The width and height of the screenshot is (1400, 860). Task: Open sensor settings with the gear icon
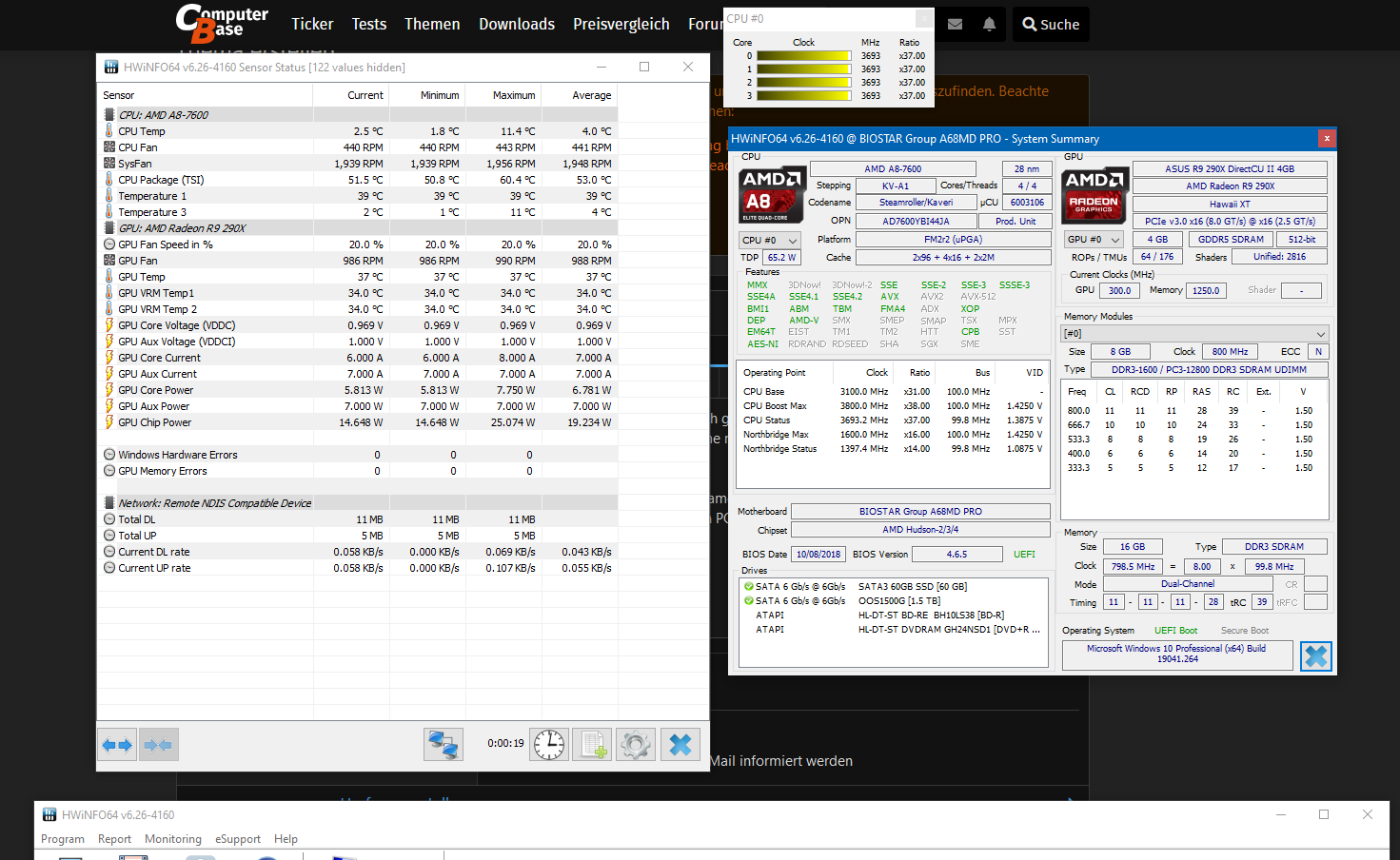637,745
